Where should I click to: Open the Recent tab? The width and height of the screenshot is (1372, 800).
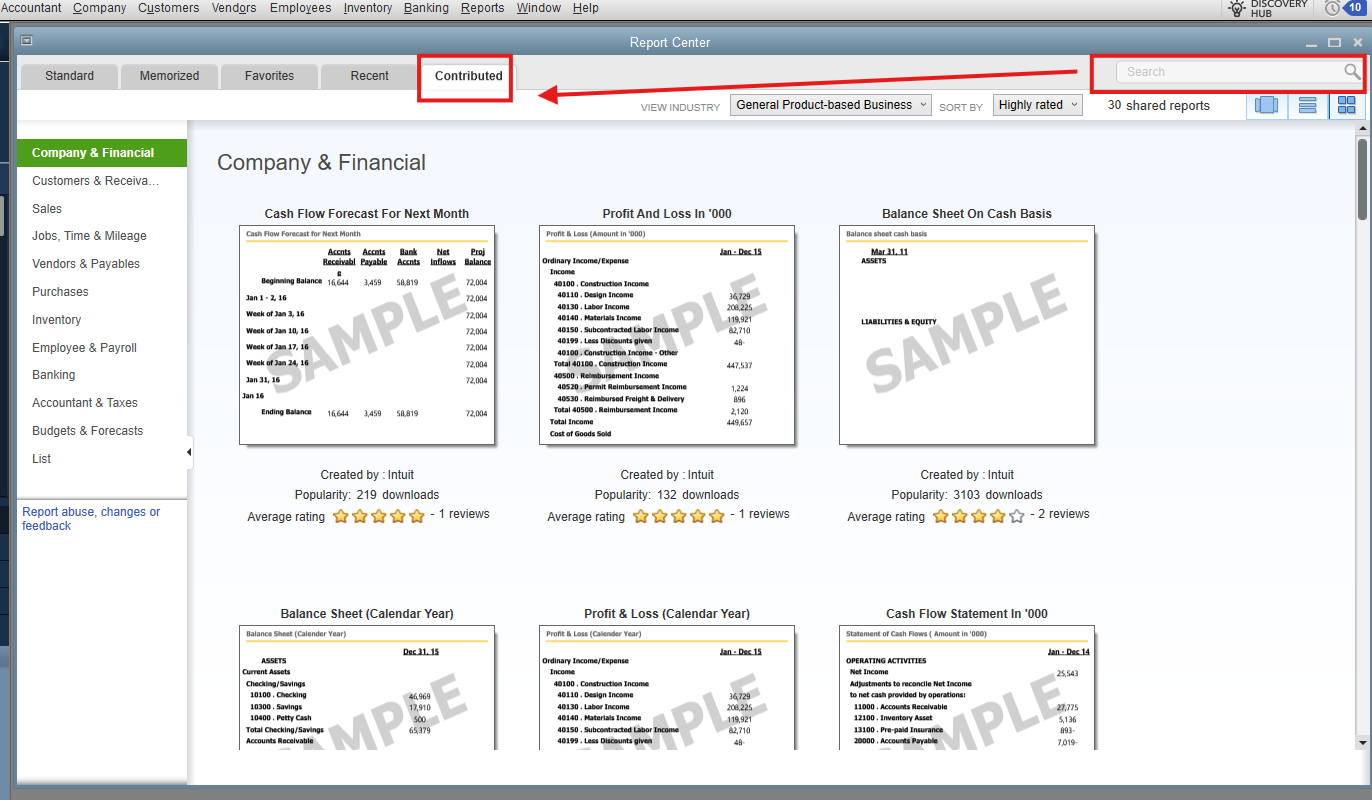coord(369,76)
